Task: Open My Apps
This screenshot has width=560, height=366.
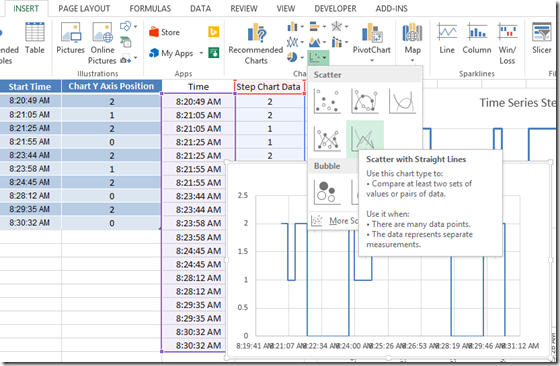Action: coord(172,53)
